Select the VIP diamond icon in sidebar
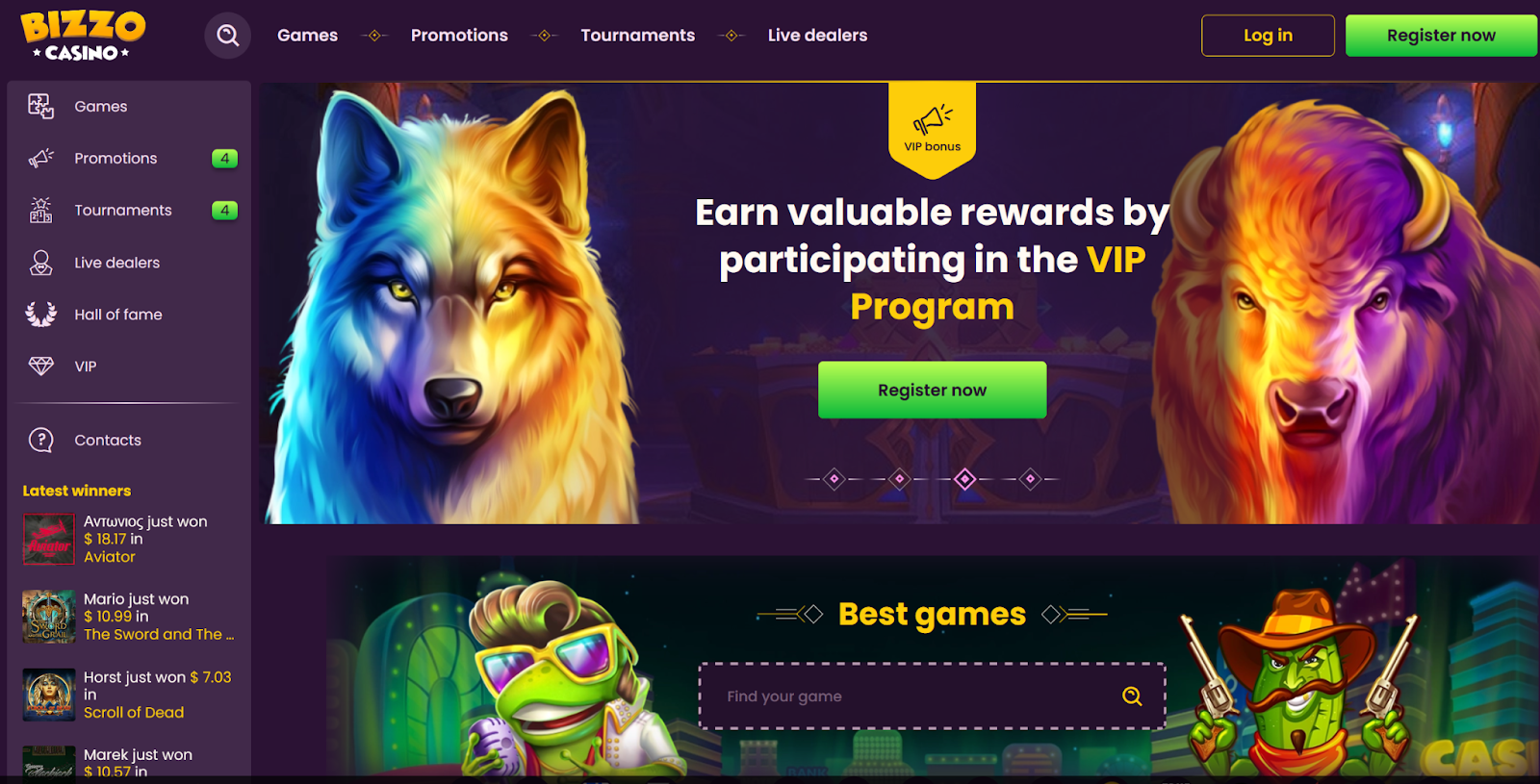This screenshot has width=1540, height=784. click(x=40, y=367)
